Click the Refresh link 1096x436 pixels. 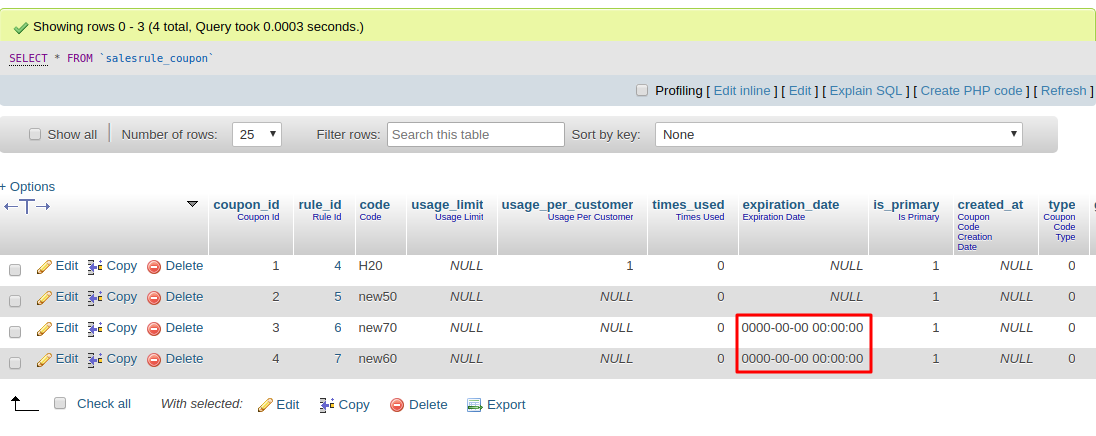[x=1063, y=91]
